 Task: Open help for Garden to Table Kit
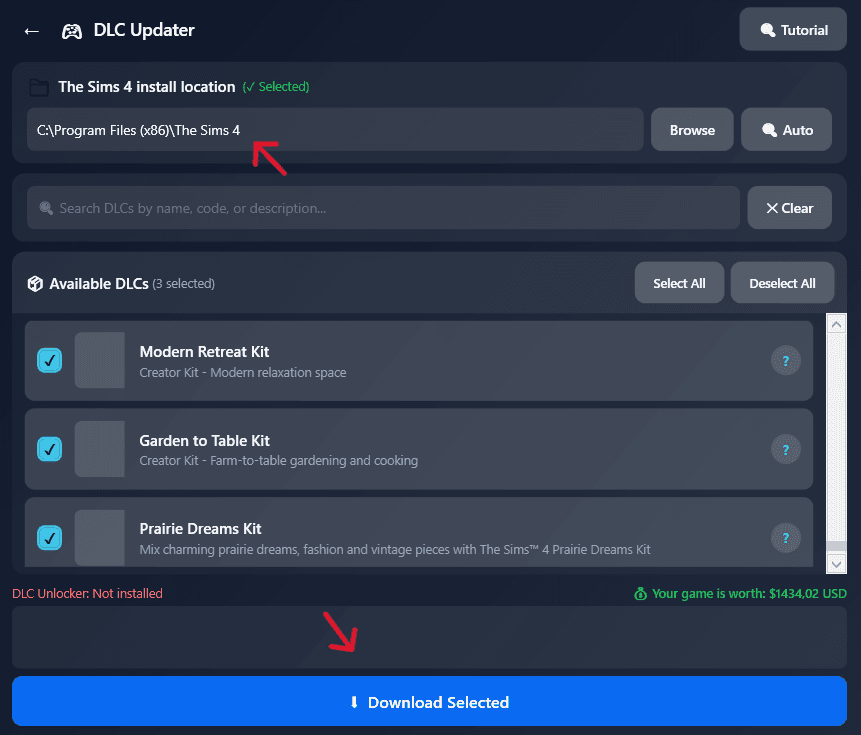785,449
